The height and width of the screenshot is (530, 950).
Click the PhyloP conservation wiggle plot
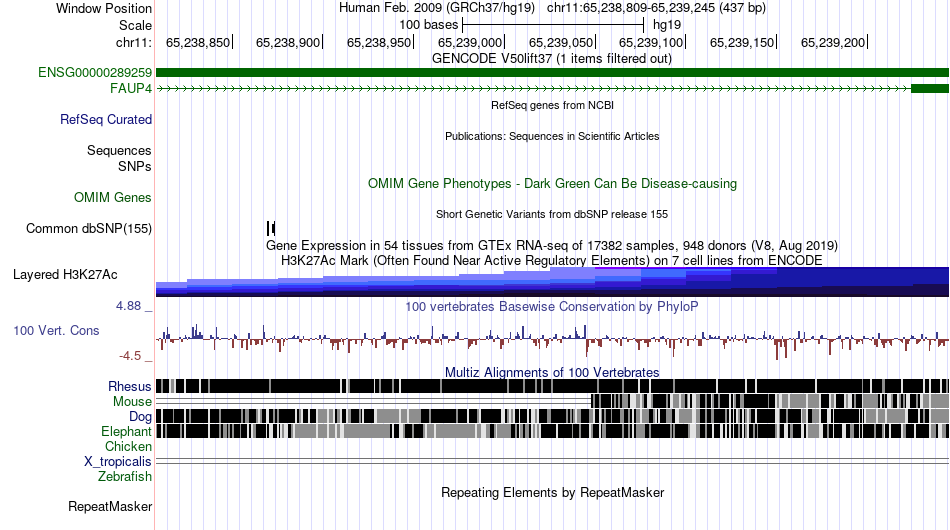coord(552,341)
